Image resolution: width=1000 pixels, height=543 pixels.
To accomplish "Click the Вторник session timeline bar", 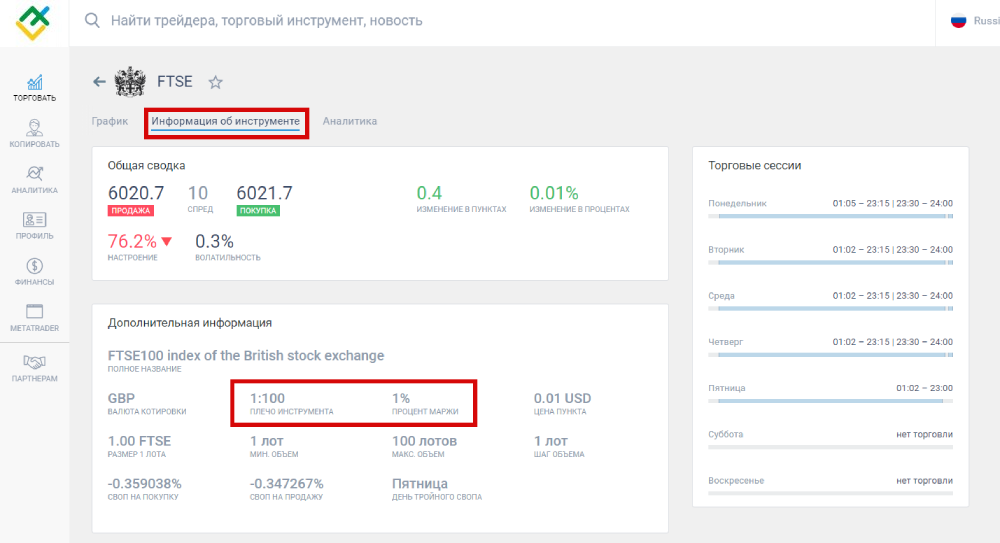I will 830,262.
